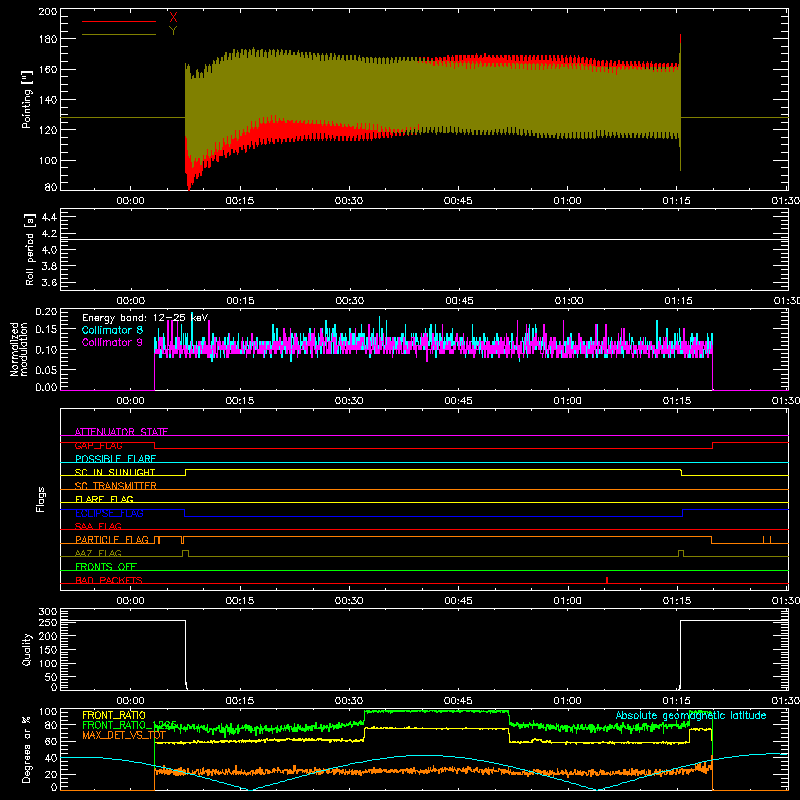Click the 250 tick on Quality axis
The width and height of the screenshot is (800, 800).
click(48, 622)
